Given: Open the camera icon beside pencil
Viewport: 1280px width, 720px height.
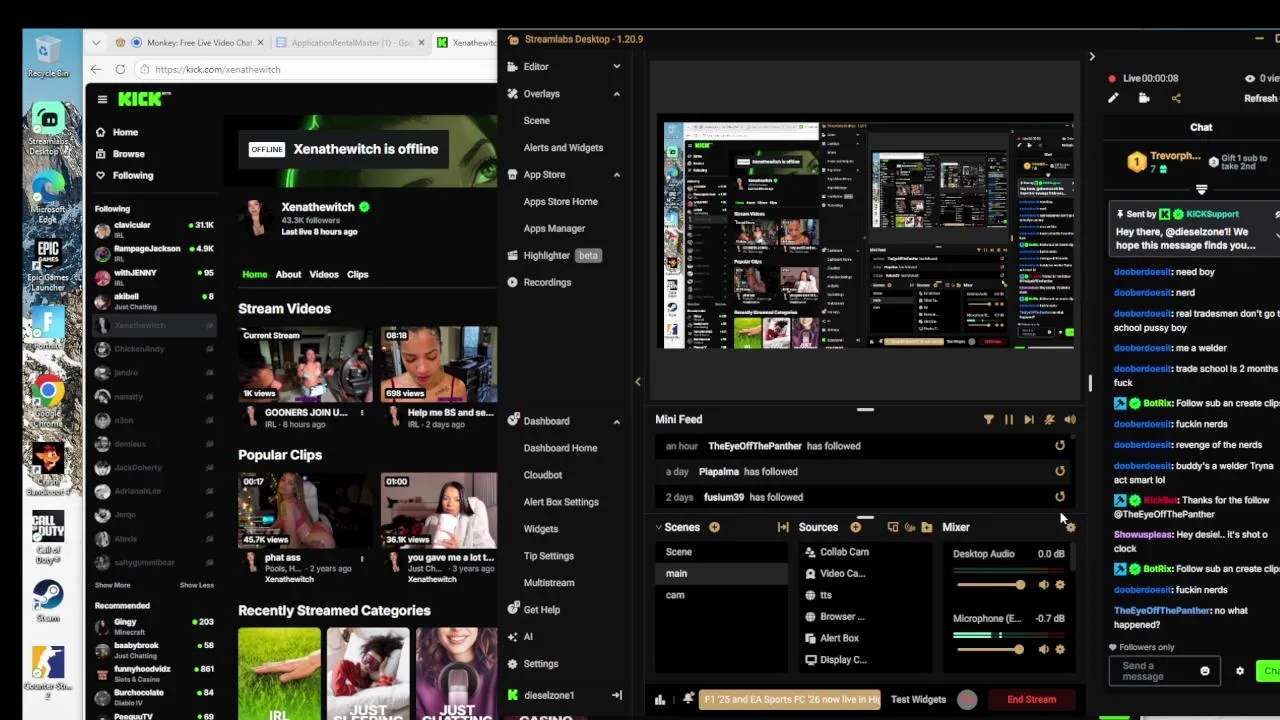Looking at the screenshot, I should 1144,98.
